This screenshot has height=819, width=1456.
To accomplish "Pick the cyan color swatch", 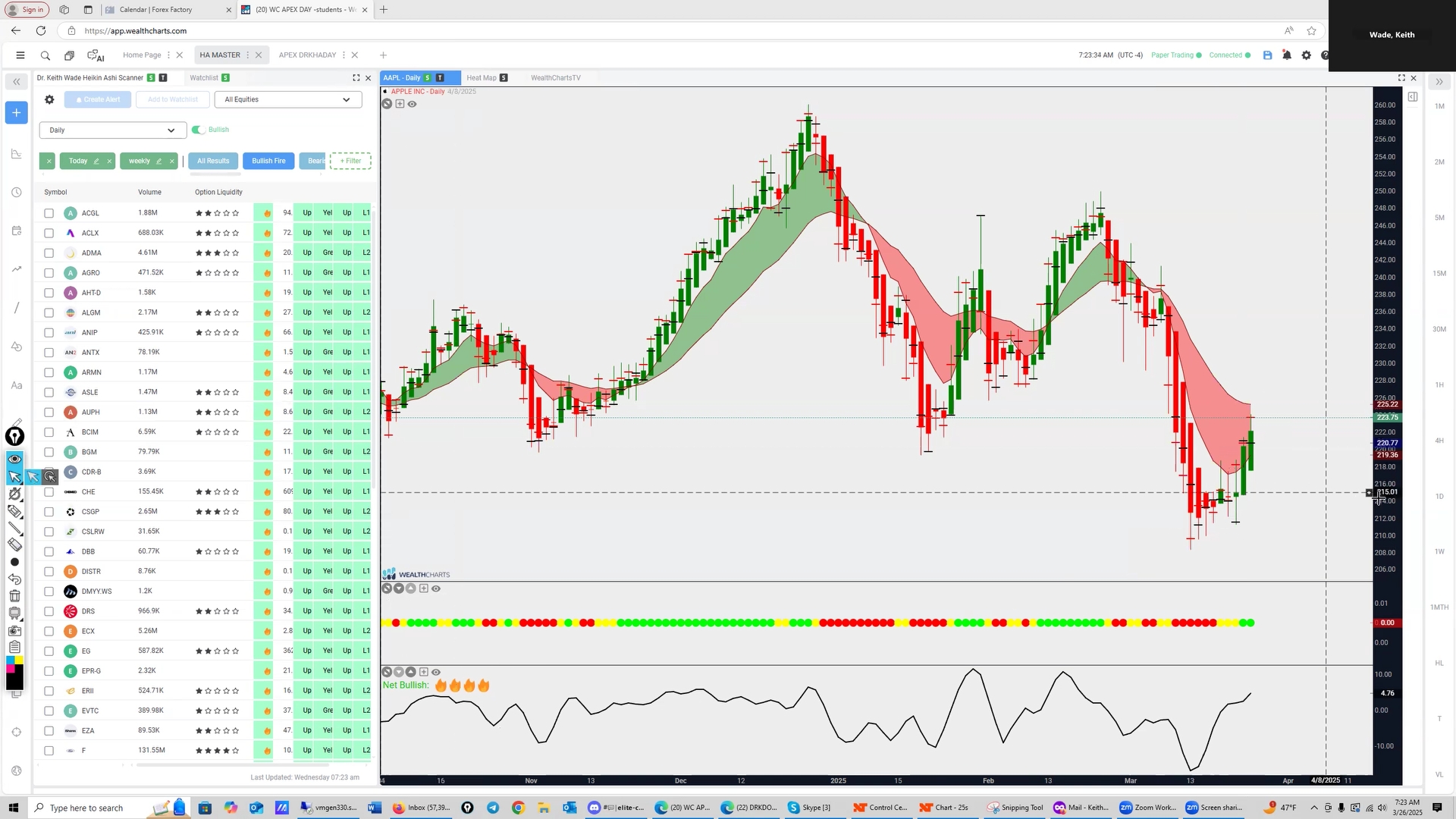I will tap(11, 660).
